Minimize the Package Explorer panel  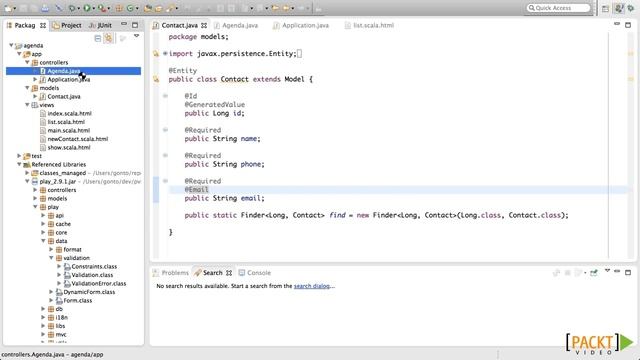click(x=124, y=24)
